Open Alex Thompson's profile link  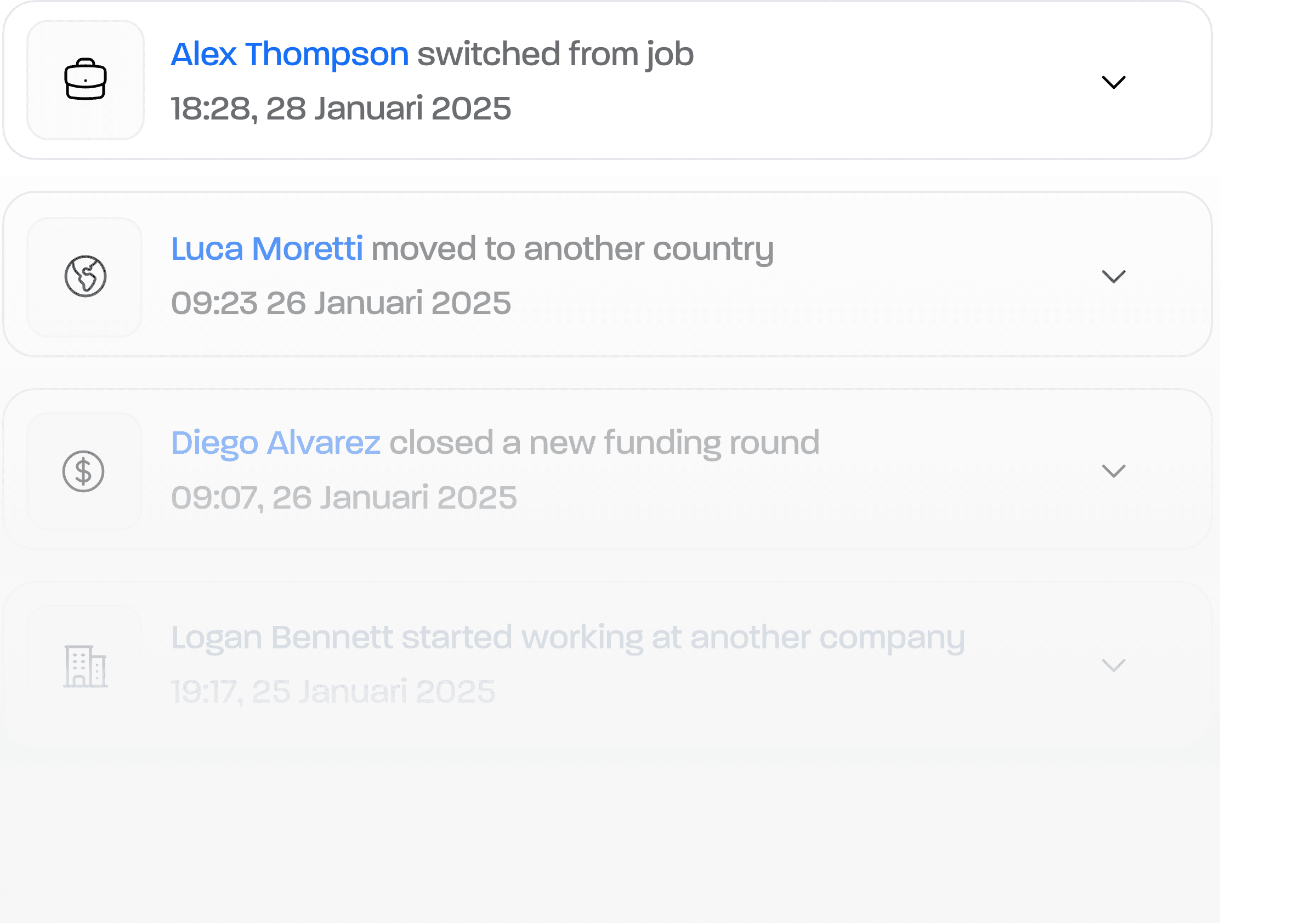290,54
